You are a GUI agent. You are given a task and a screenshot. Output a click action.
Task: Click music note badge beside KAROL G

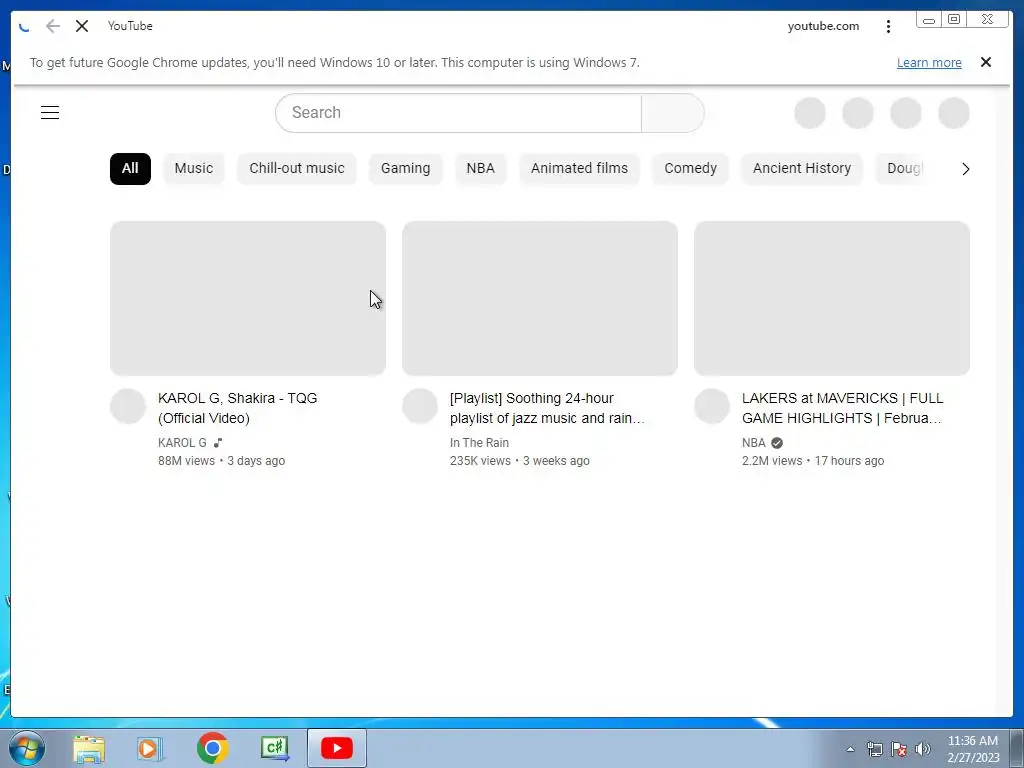point(217,443)
